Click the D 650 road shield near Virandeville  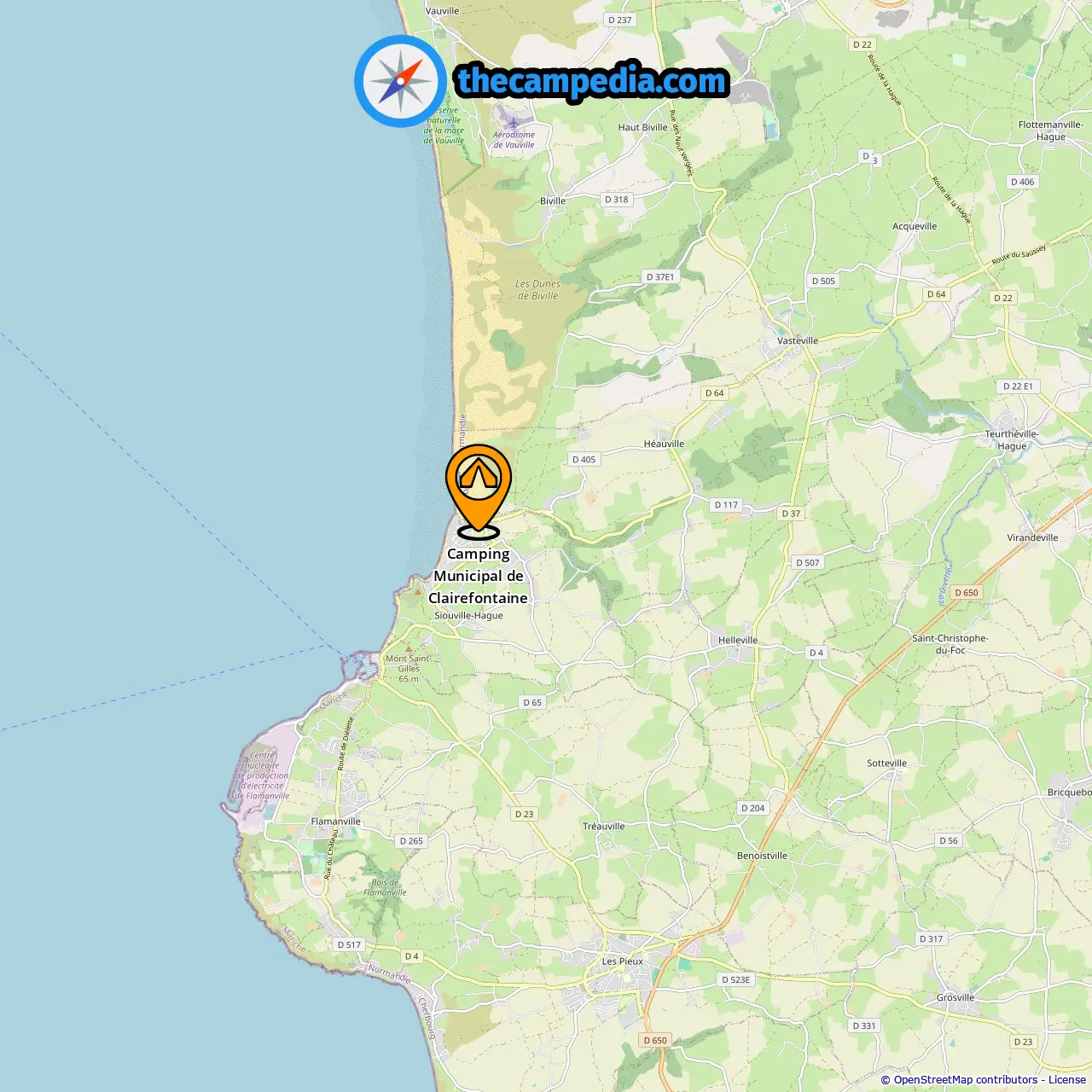(x=967, y=592)
